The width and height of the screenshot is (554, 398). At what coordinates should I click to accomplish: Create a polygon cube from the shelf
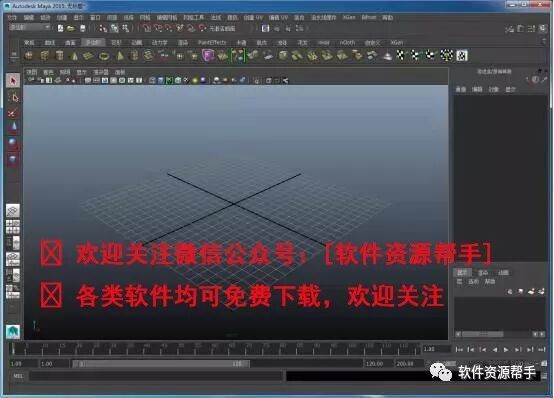pyautogui.click(x=45, y=55)
